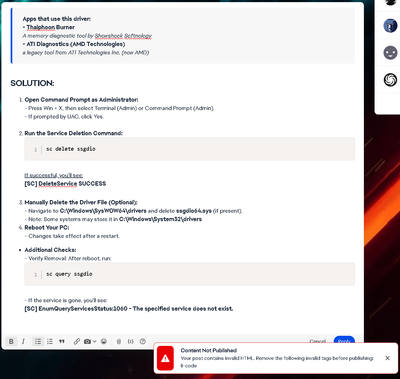
Task: Click the Cancel button
Action: (318, 341)
